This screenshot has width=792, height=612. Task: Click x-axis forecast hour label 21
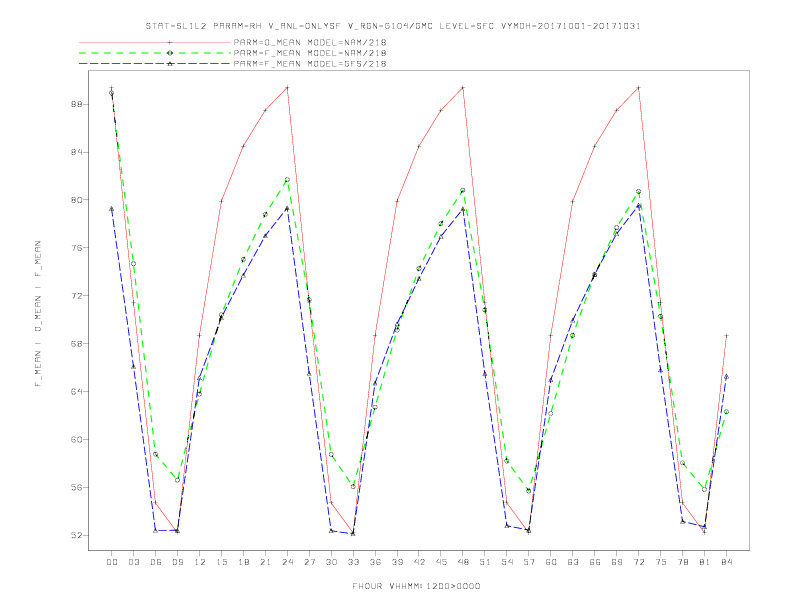pos(265,562)
